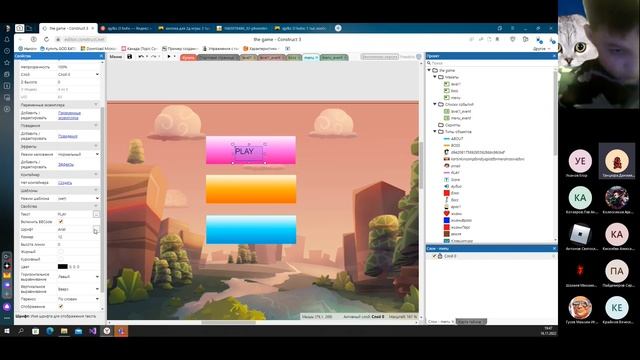Switch to Карта тайлов bottom tab

471,322
